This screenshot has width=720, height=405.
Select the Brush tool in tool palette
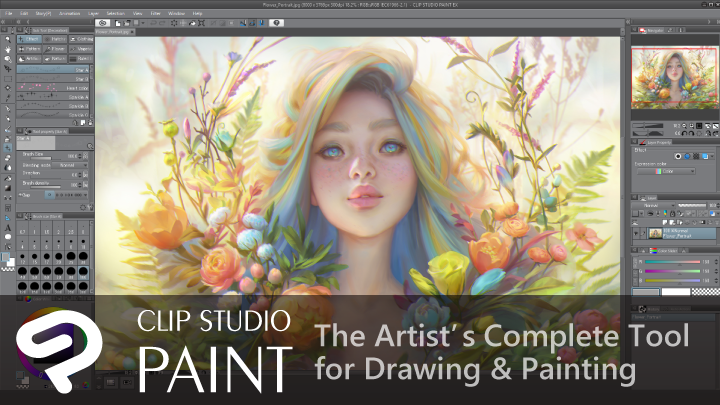7,129
